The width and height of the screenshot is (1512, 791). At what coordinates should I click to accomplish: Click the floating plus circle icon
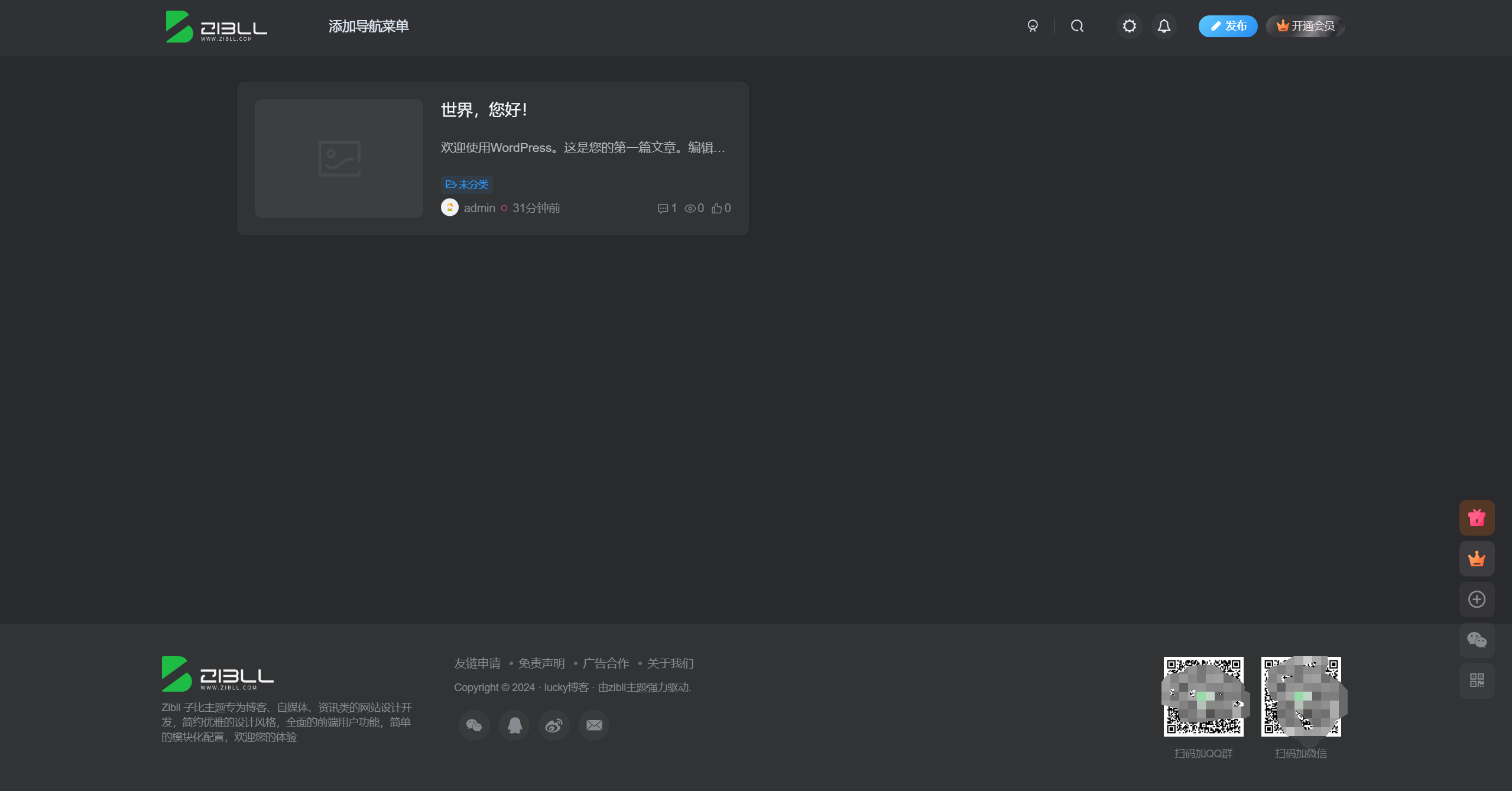(1476, 599)
